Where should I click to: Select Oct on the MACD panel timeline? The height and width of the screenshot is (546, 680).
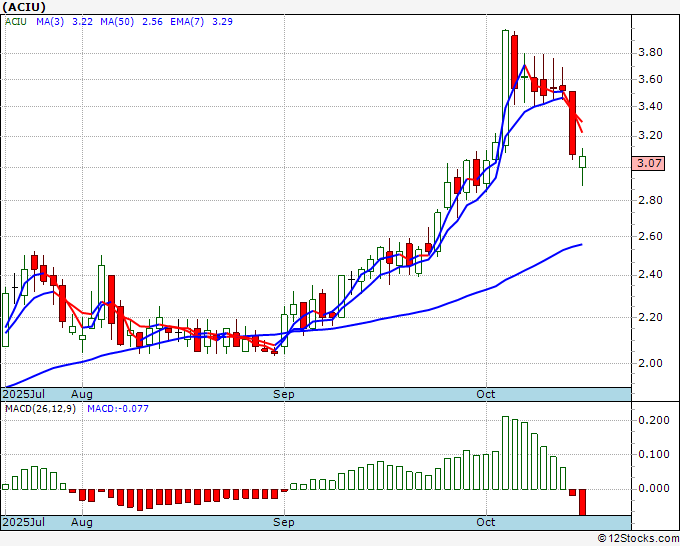tap(486, 522)
